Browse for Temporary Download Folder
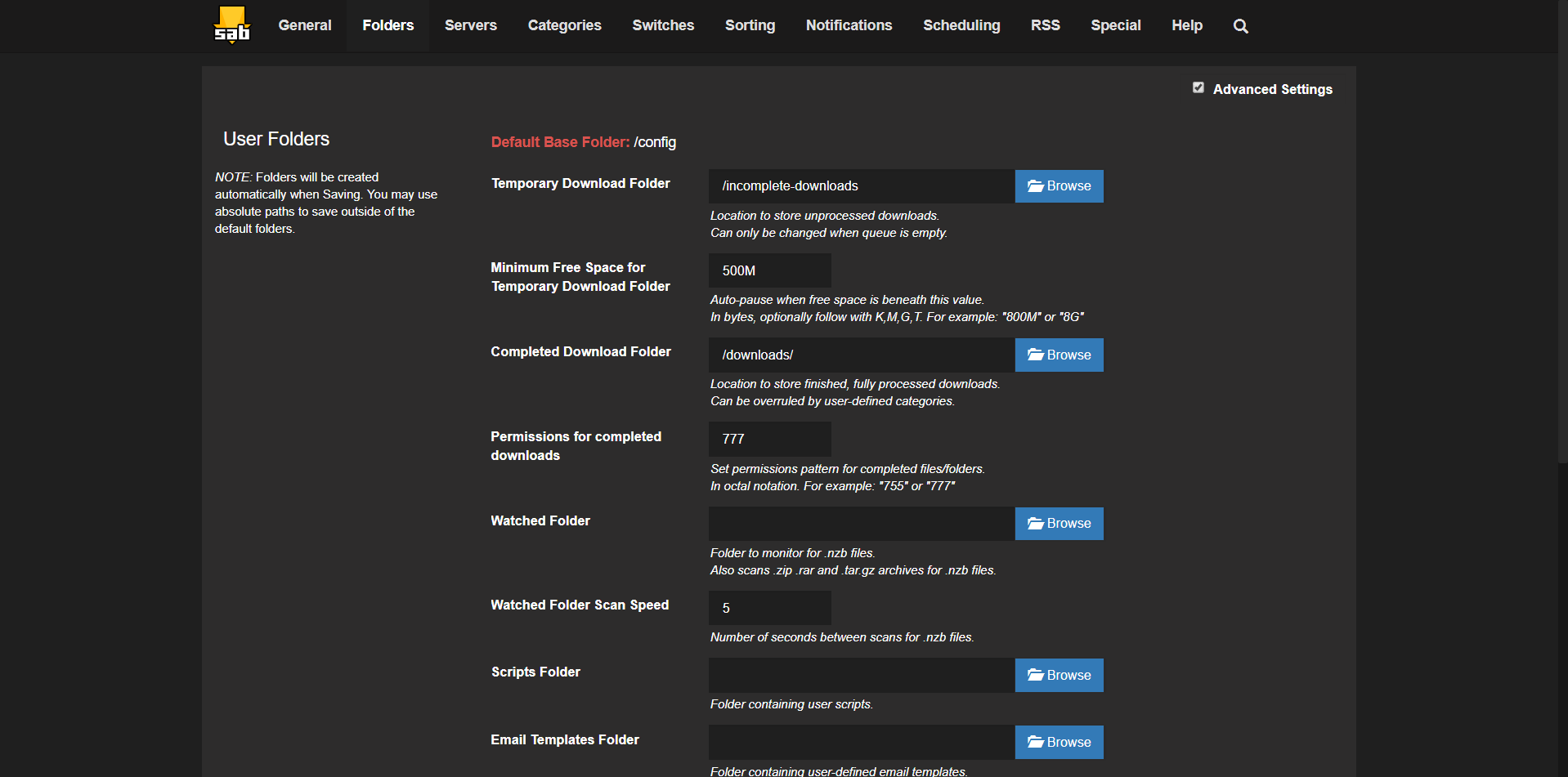 (x=1059, y=186)
